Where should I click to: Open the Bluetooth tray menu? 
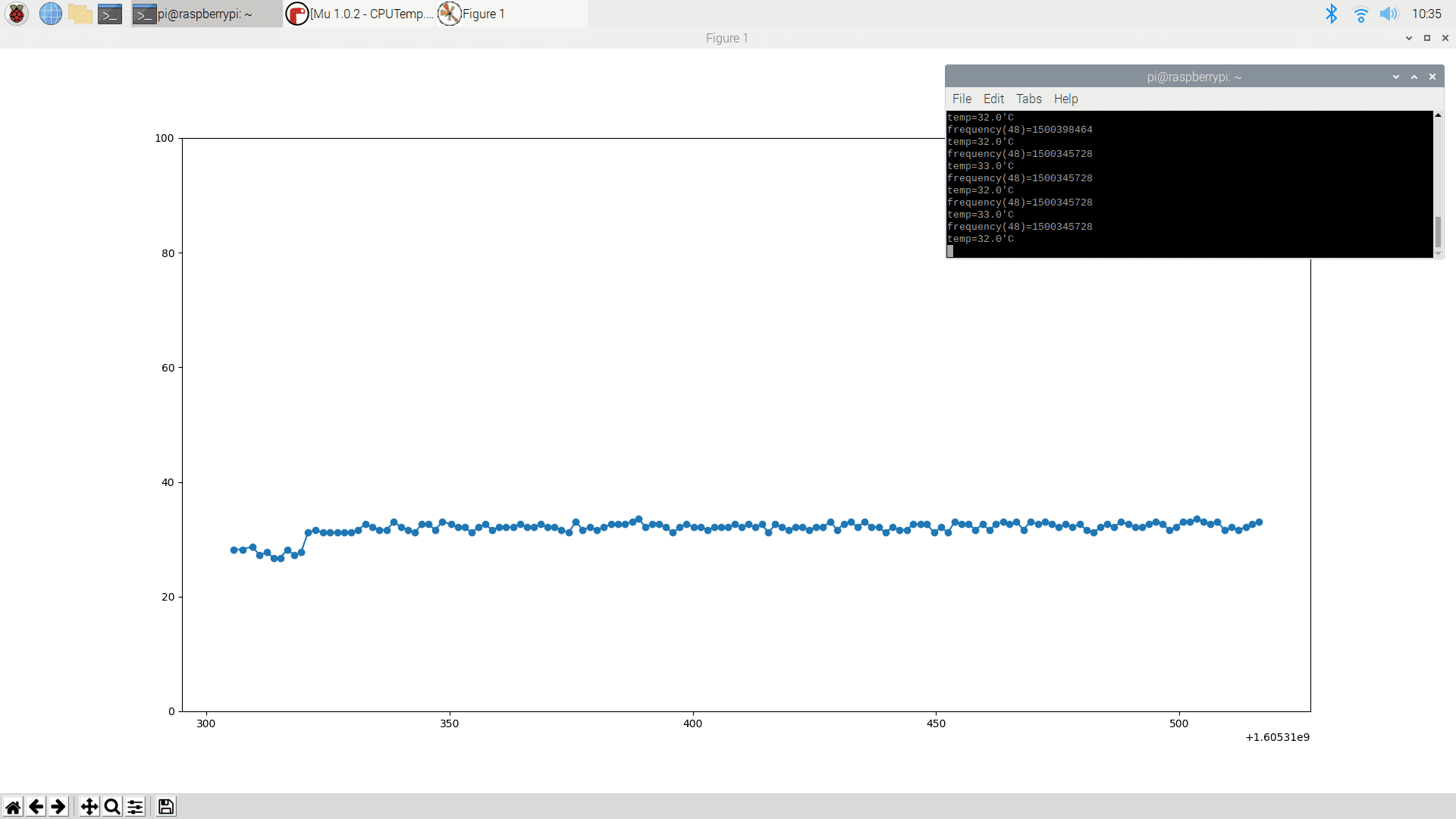click(1332, 14)
